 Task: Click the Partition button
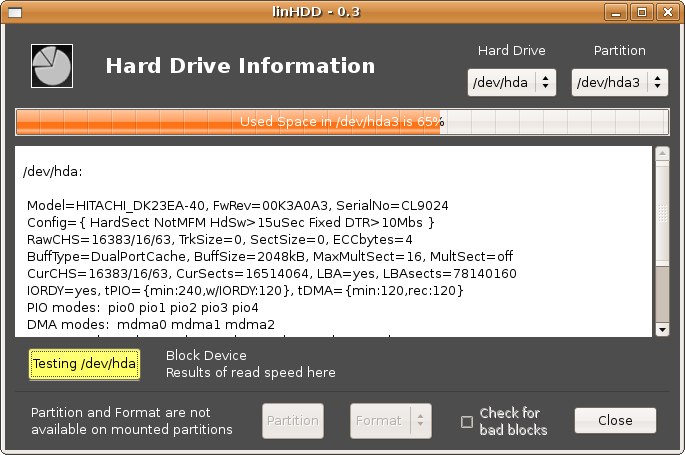[x=293, y=421]
